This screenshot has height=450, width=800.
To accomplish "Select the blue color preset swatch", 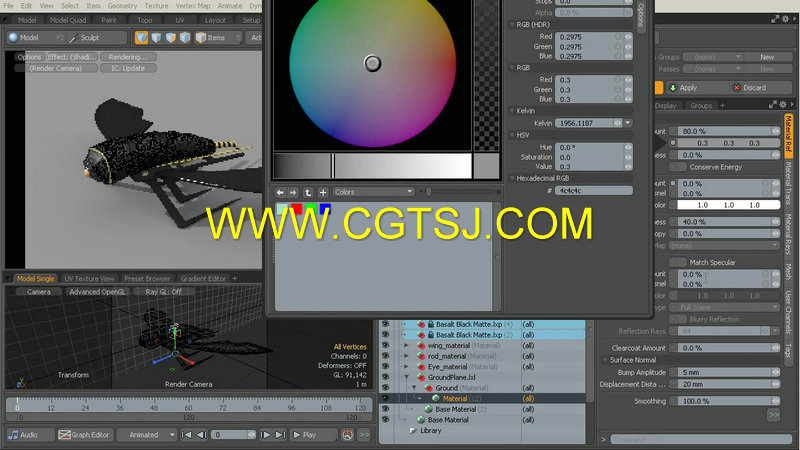I will [325, 209].
